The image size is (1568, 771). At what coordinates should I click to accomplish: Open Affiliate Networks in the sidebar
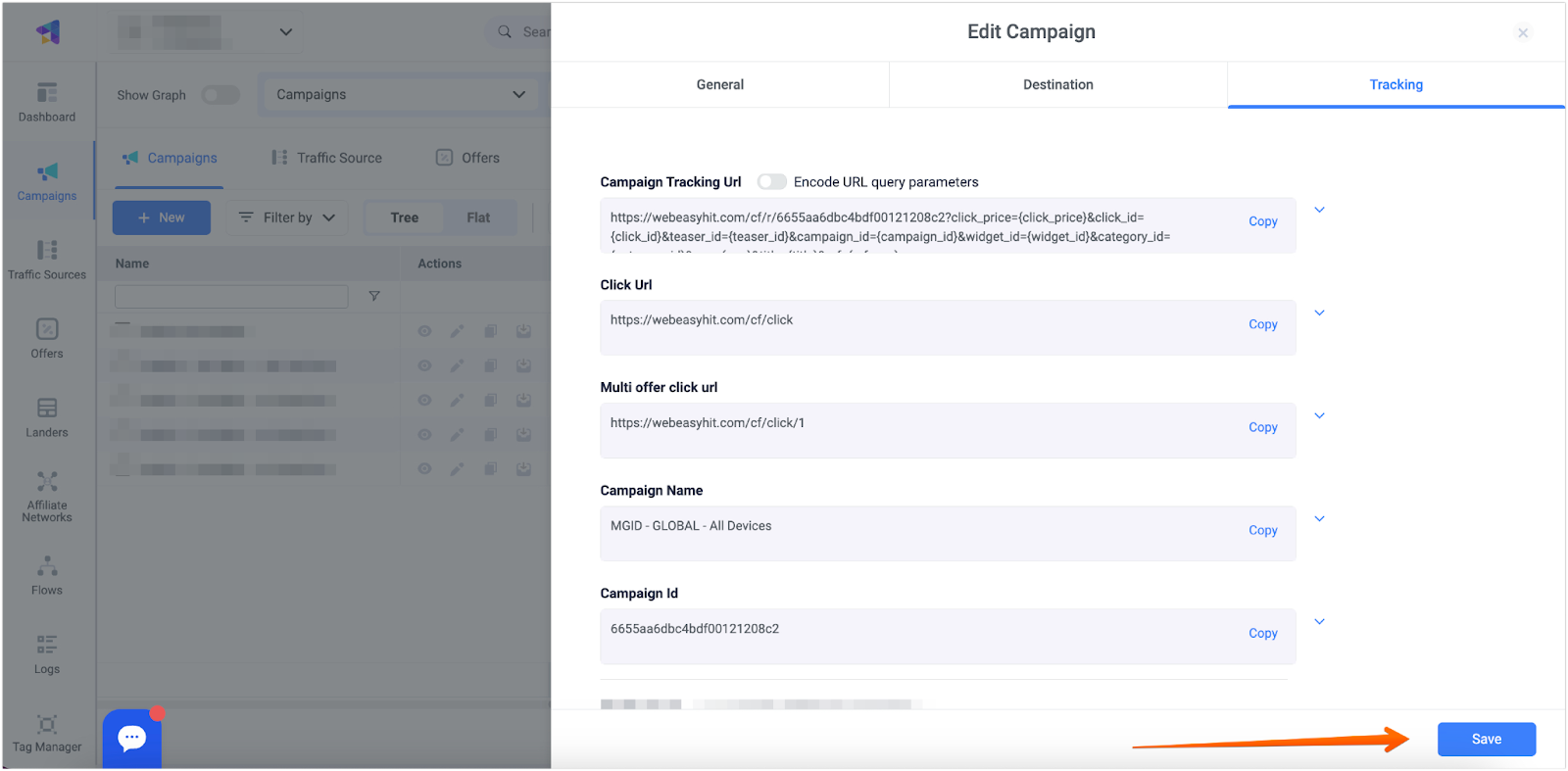47,496
